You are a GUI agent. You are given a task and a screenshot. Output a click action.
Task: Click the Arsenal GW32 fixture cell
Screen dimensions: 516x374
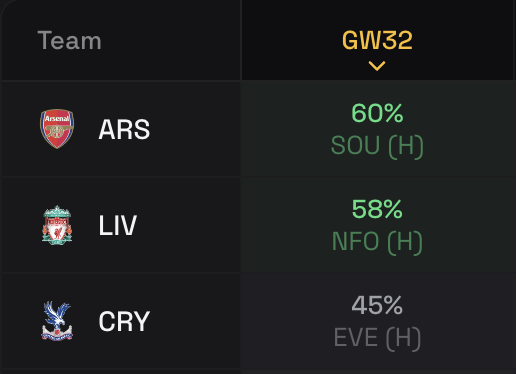(x=379, y=129)
